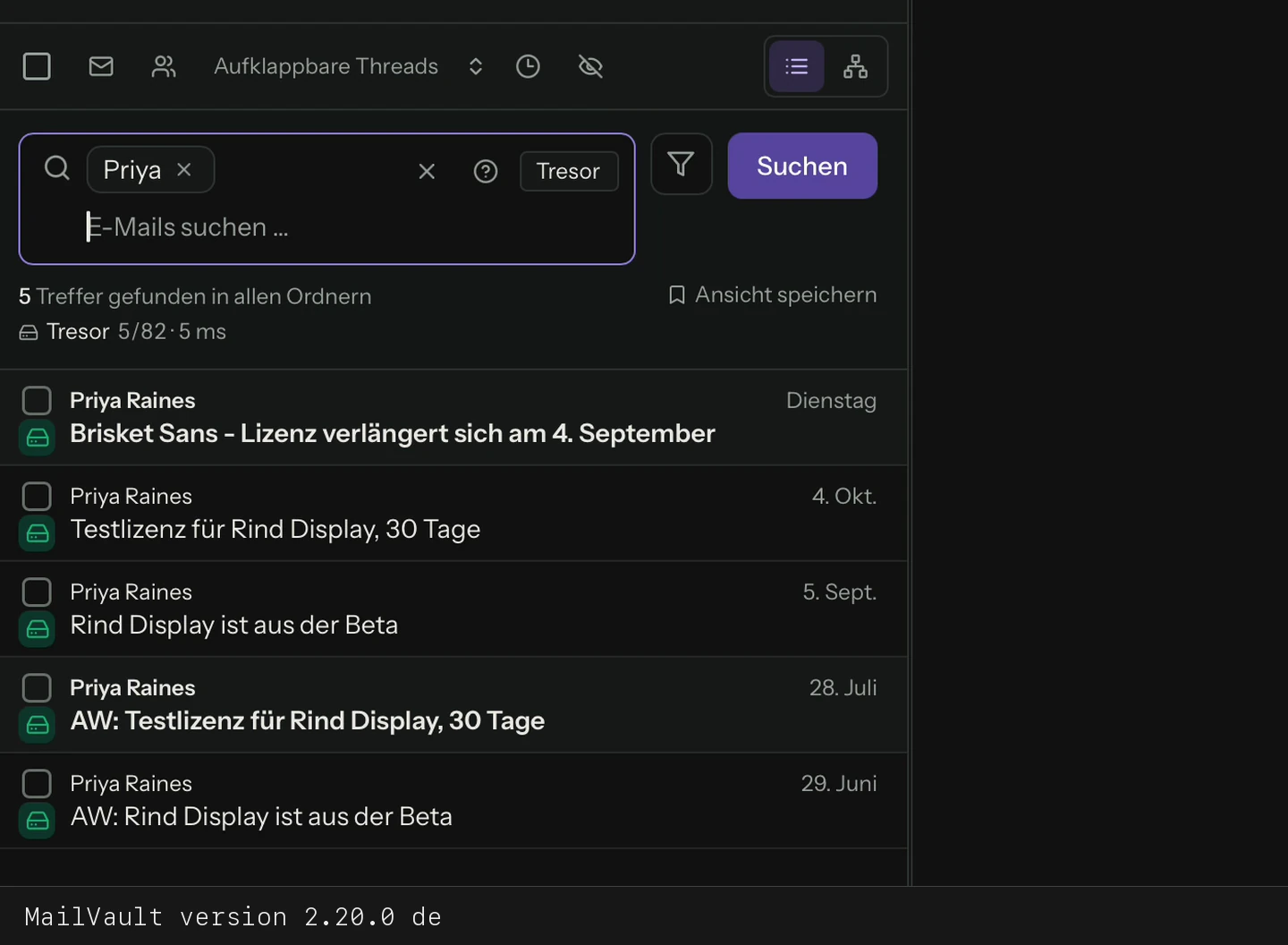
Task: Open the filter funnel button
Action: 682,164
